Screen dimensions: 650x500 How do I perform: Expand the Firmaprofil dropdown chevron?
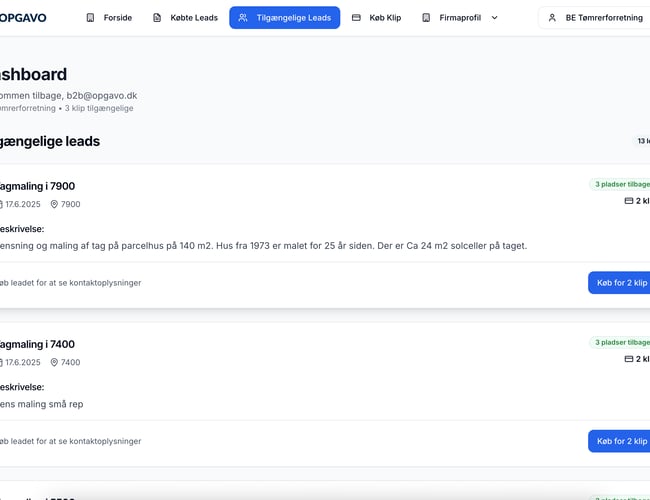pos(494,18)
